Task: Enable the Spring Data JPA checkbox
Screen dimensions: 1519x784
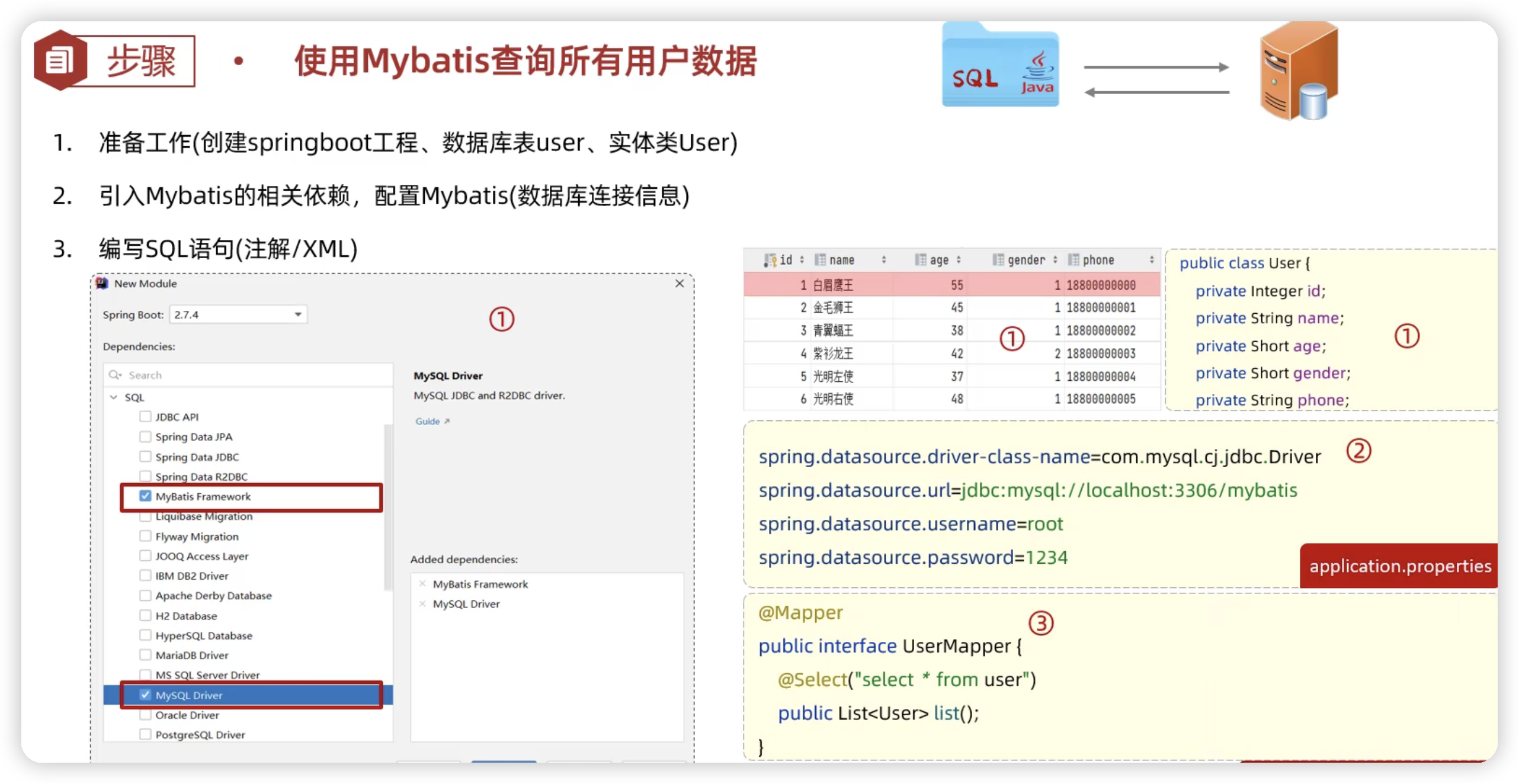Action: pos(145,437)
